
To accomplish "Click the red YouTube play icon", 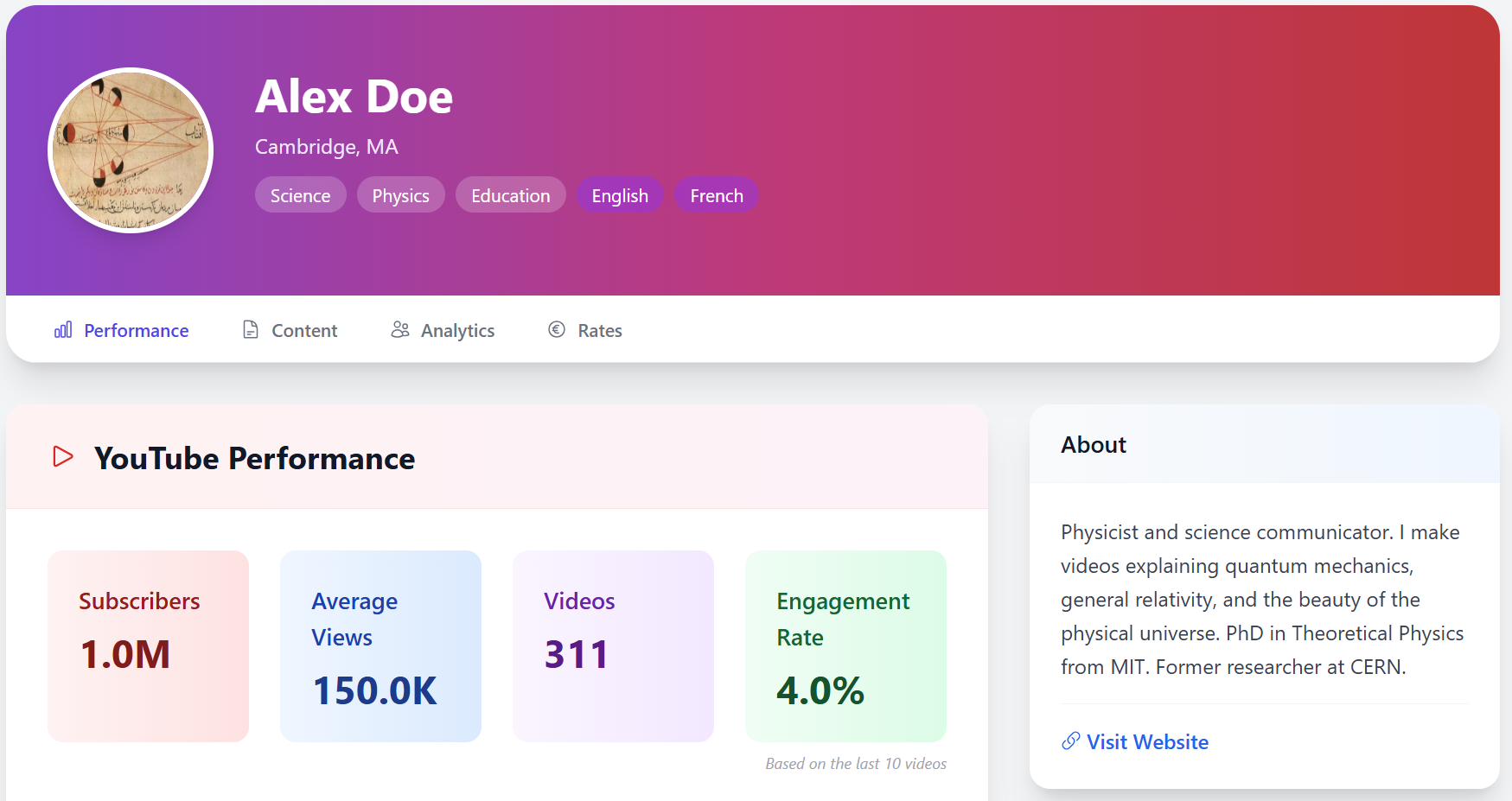I will [x=63, y=456].
